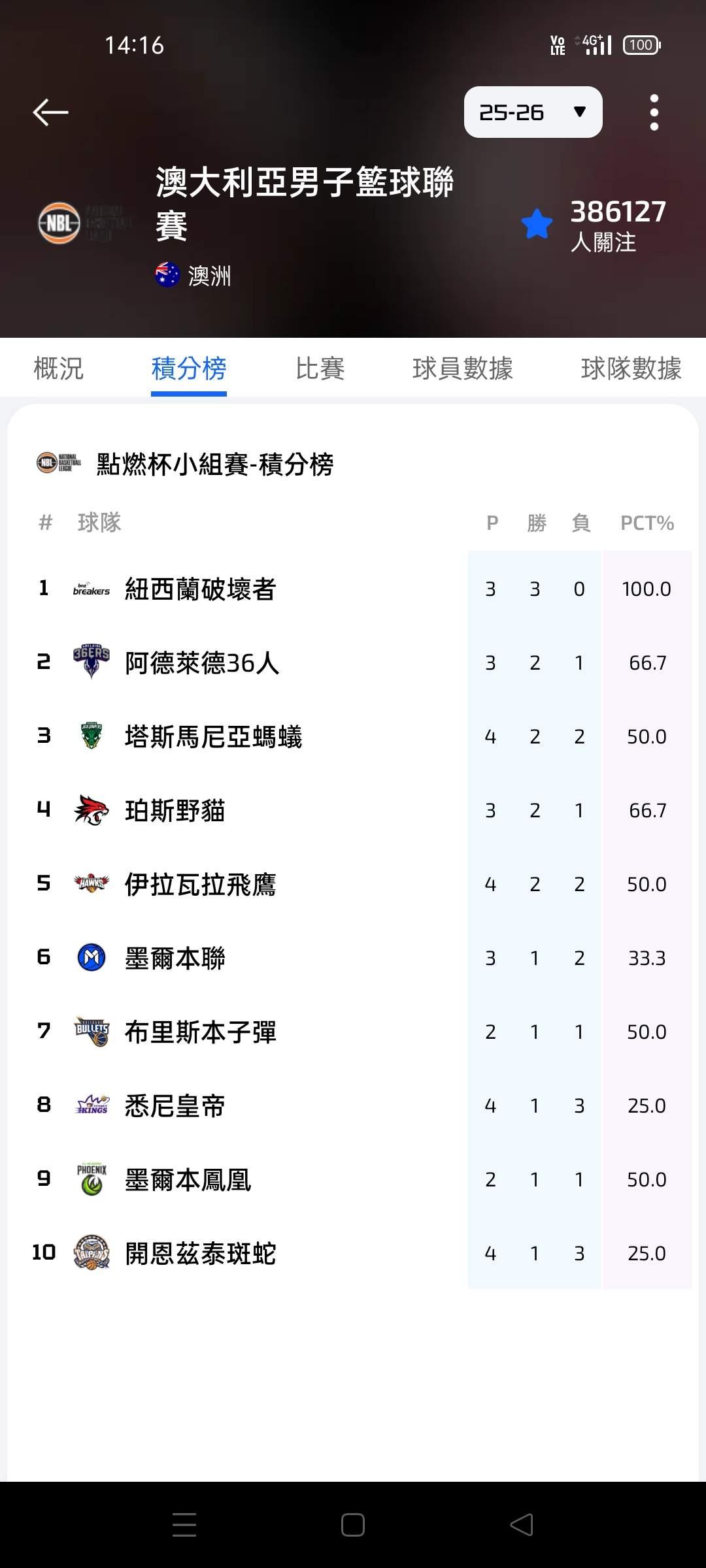Tap the New Zealand Breakers logo
This screenshot has width=706, height=1568.
click(x=92, y=589)
